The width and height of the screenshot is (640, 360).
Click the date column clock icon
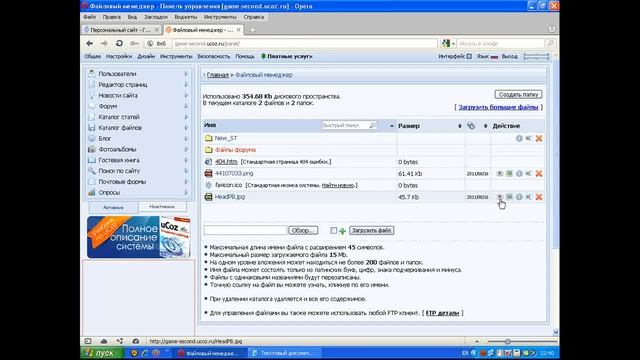point(471,126)
